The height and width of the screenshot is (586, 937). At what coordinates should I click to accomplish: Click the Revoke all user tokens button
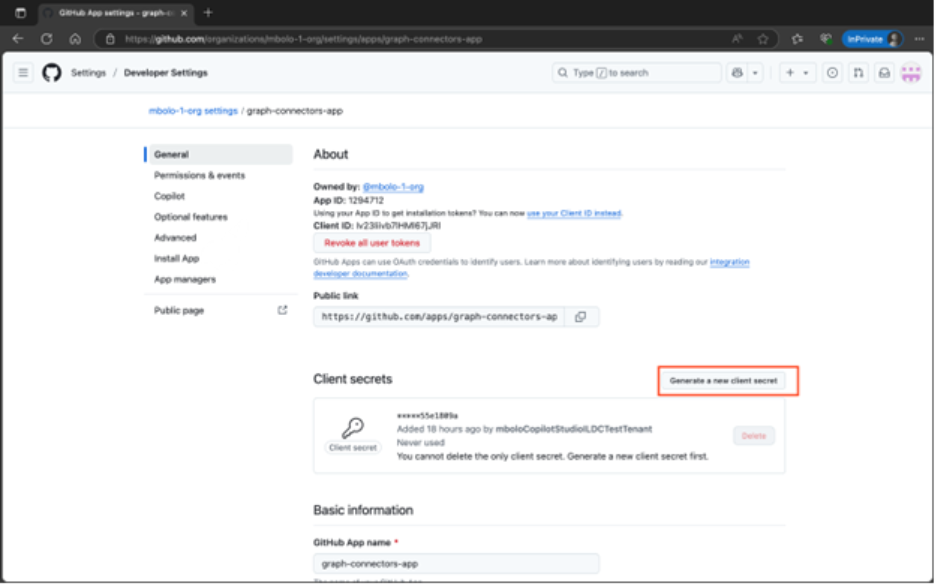pyautogui.click(x=372, y=243)
